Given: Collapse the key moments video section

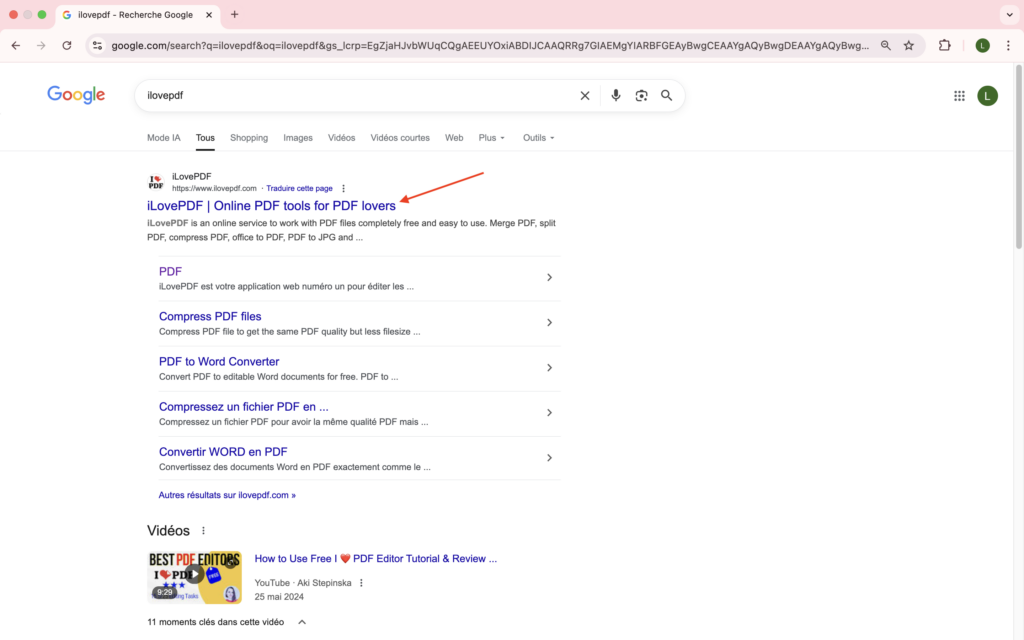Looking at the screenshot, I should coord(302,622).
